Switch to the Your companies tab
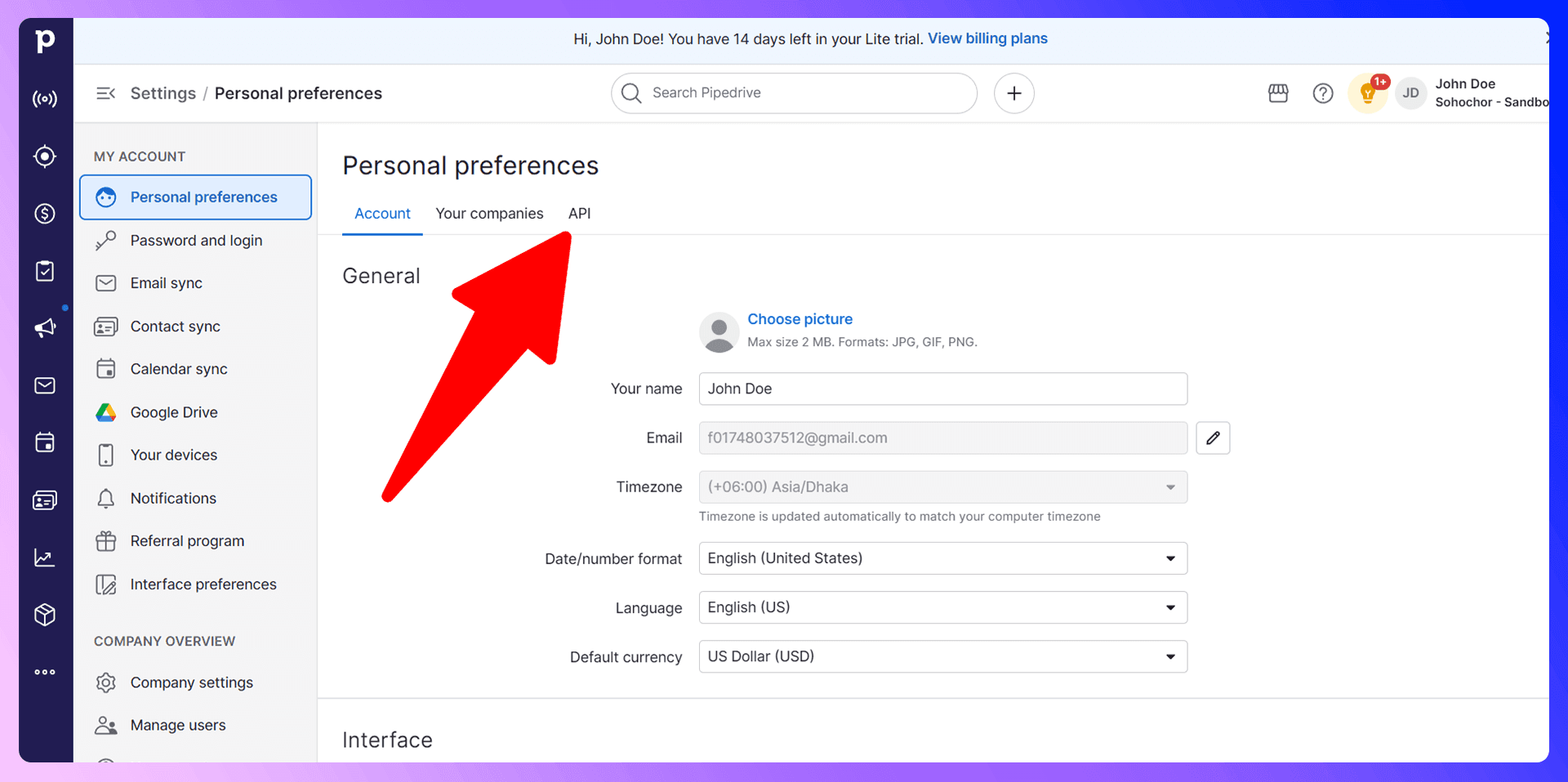This screenshot has height=782, width=1568. (489, 214)
